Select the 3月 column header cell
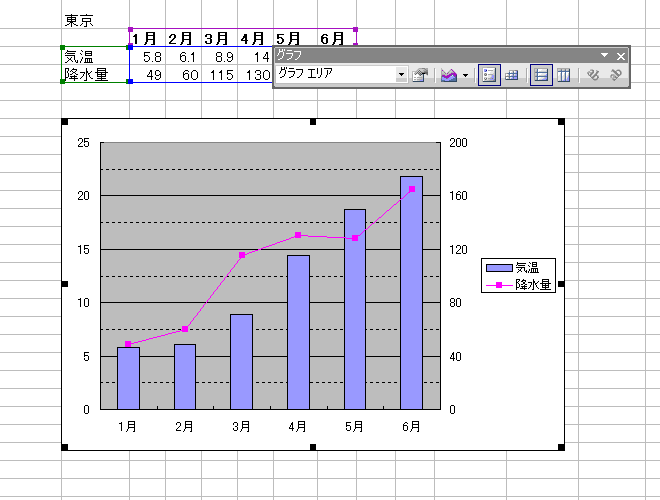The height and width of the screenshot is (500, 660). [x=219, y=38]
